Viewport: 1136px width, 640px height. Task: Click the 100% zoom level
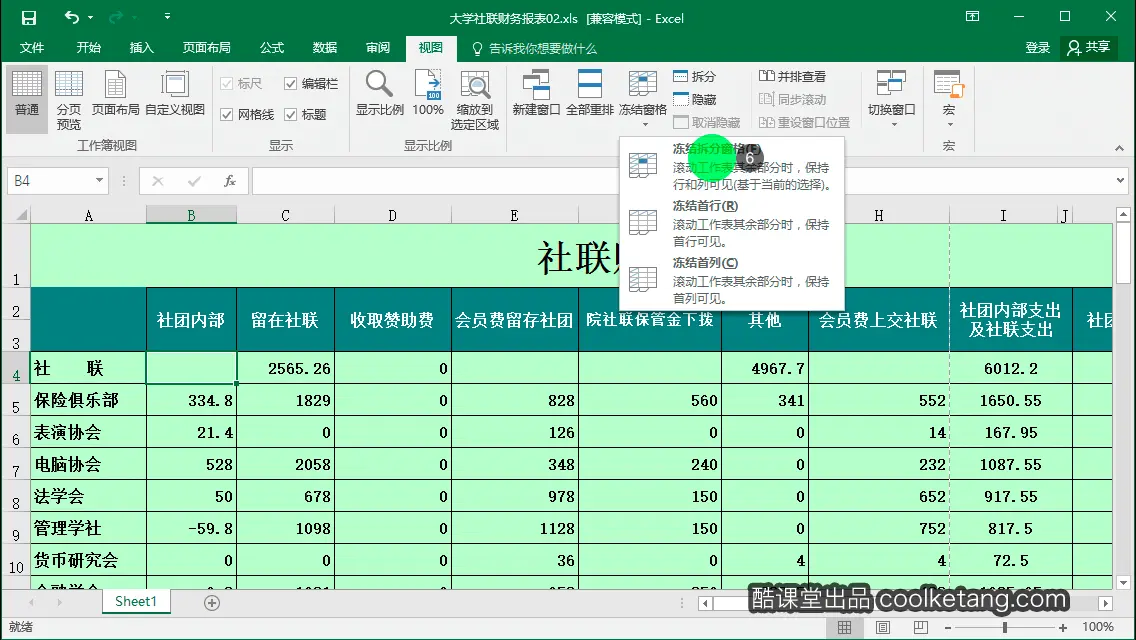[1098, 627]
